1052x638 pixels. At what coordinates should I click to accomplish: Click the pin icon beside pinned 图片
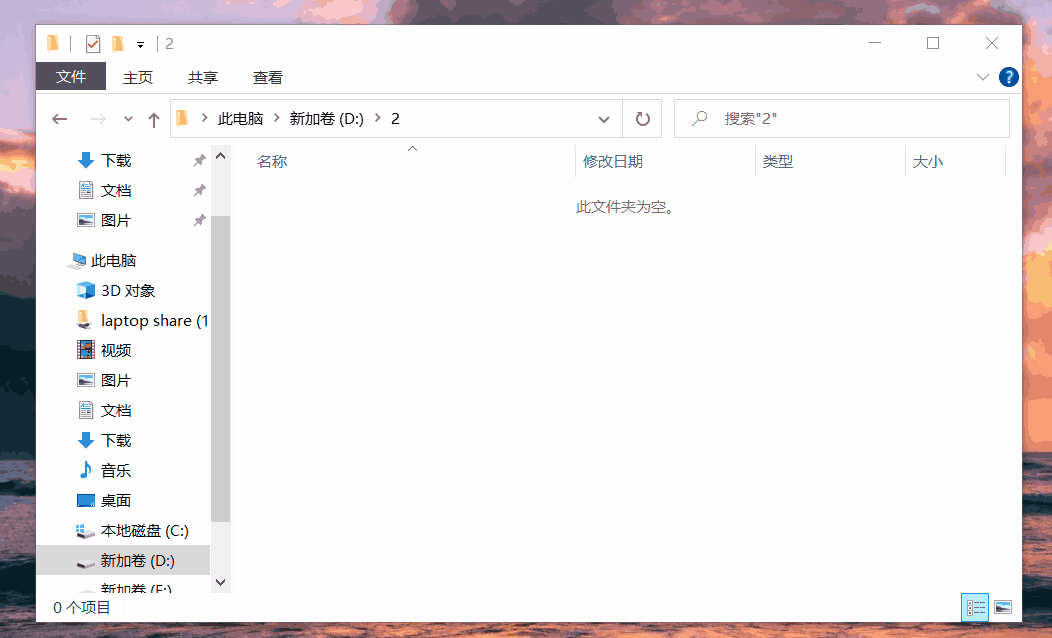click(x=199, y=220)
